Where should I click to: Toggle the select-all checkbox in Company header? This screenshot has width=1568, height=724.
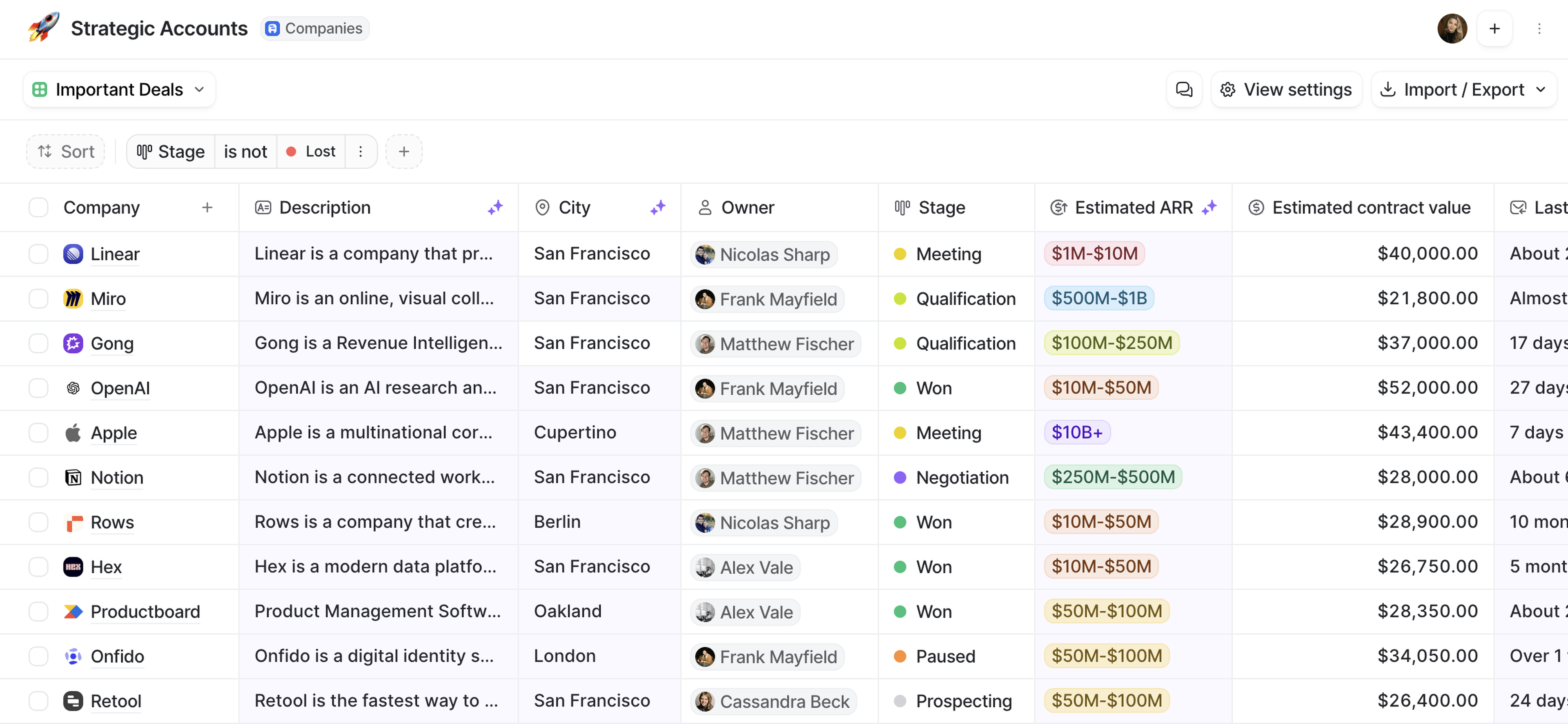38,207
